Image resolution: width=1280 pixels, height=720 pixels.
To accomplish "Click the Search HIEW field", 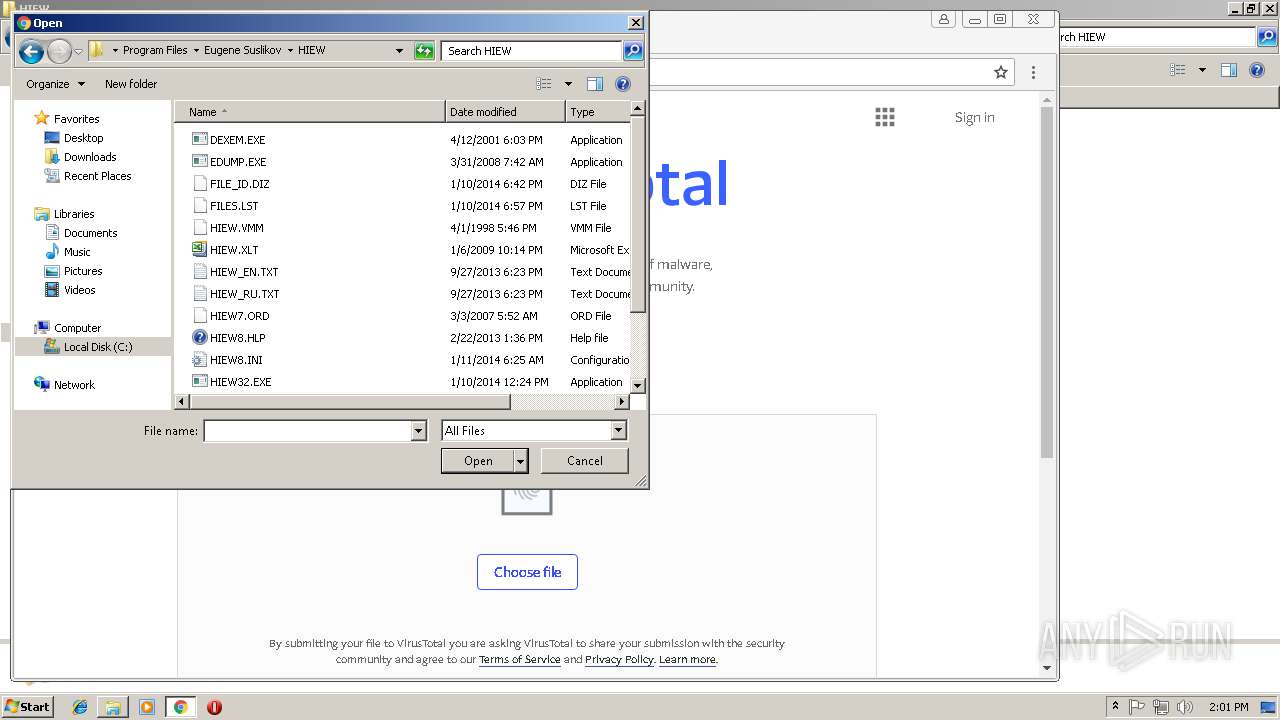I will click(x=531, y=51).
